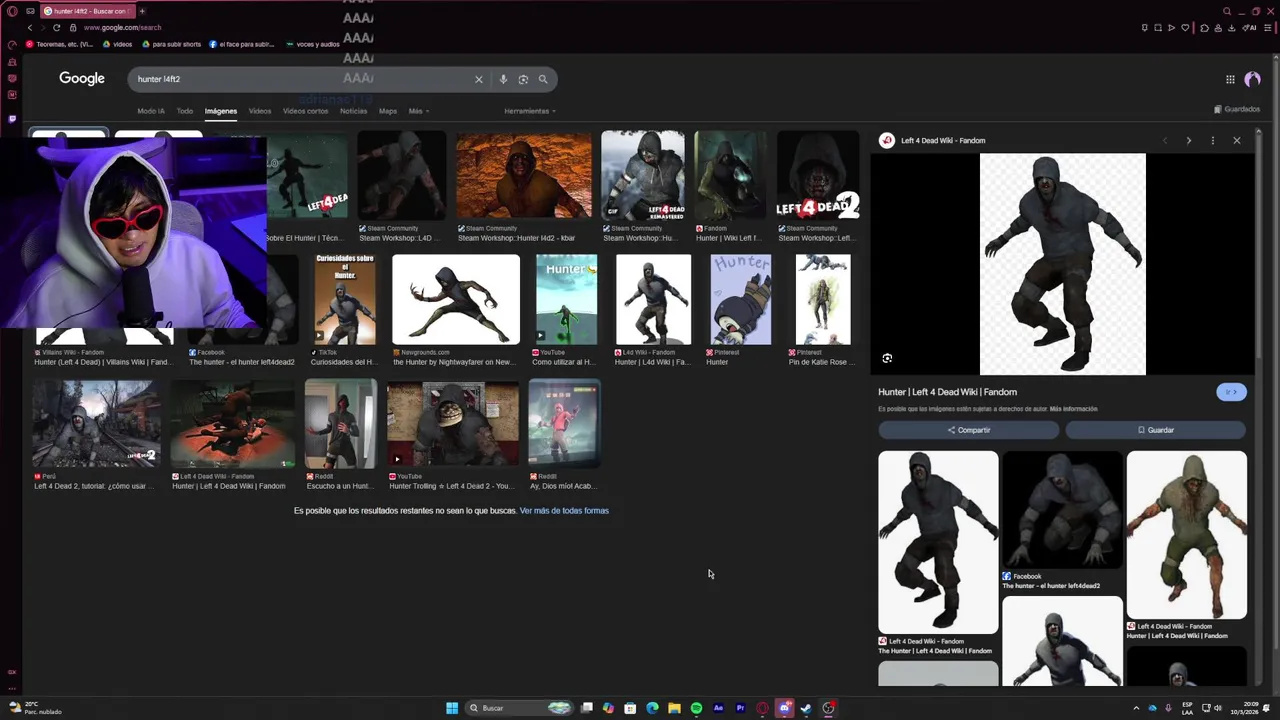Open Steam from the taskbar
Screen dimensions: 1280x720
(x=806, y=708)
